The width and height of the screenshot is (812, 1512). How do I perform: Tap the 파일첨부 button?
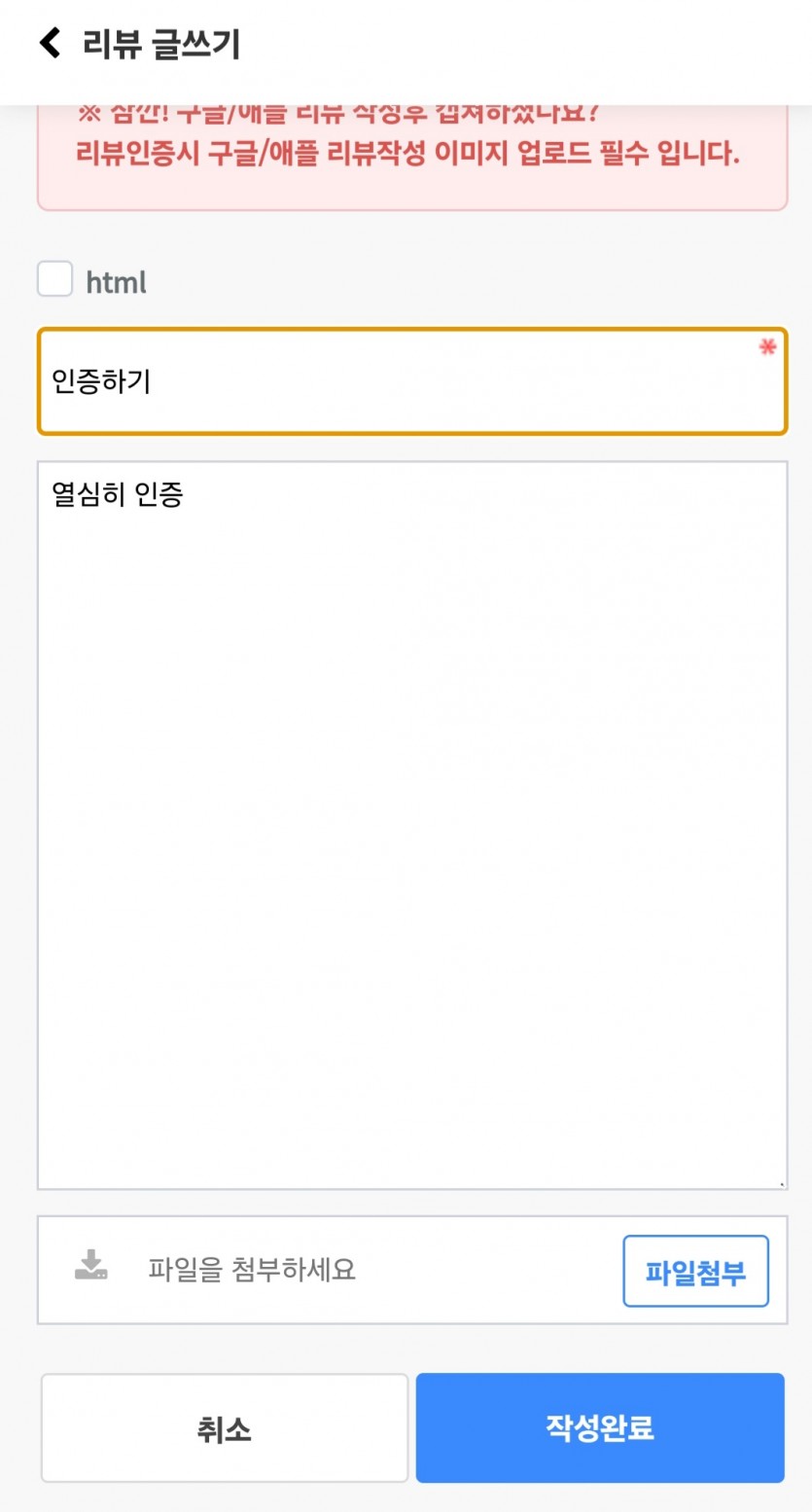pyautogui.click(x=695, y=1272)
